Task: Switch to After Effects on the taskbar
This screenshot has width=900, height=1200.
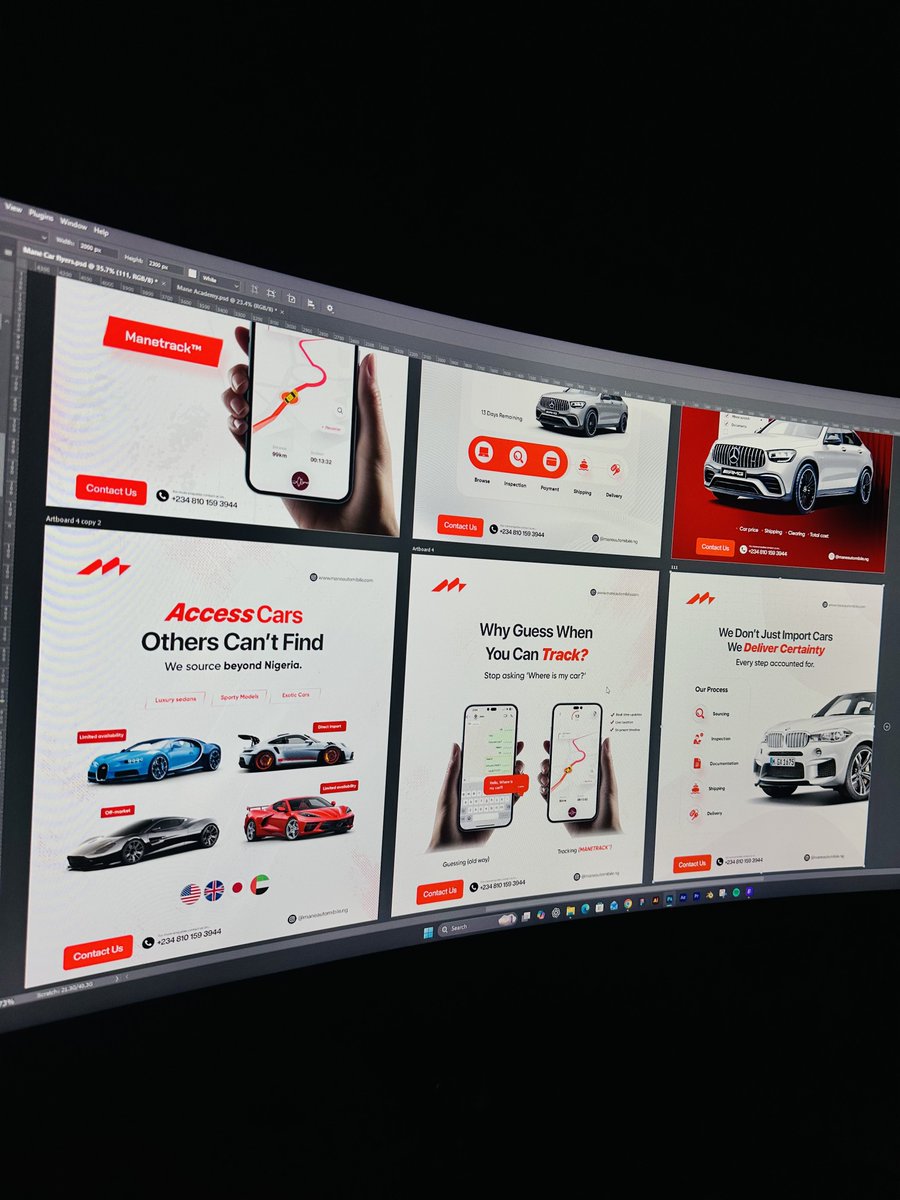Action: (x=683, y=898)
